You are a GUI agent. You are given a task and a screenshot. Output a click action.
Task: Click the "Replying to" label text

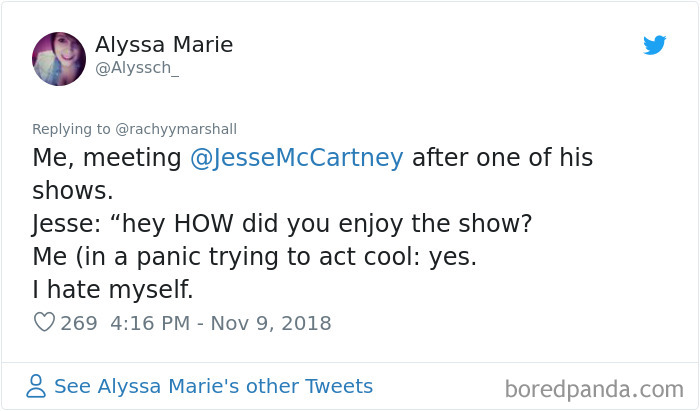click(x=72, y=129)
